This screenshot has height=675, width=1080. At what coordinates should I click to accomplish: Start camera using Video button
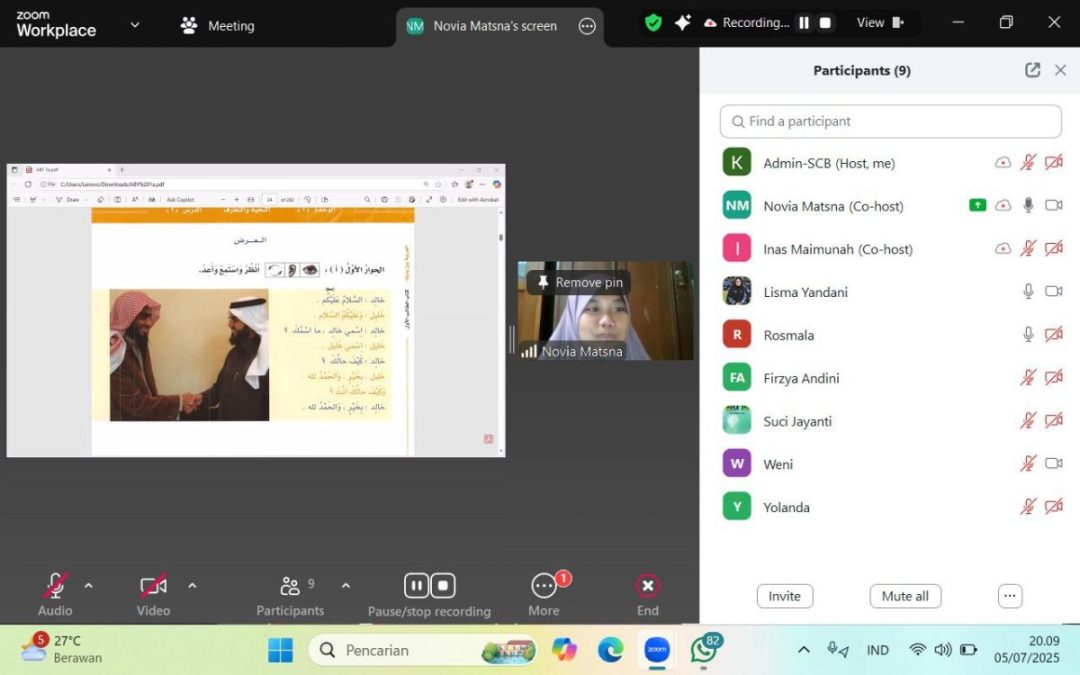click(x=153, y=594)
